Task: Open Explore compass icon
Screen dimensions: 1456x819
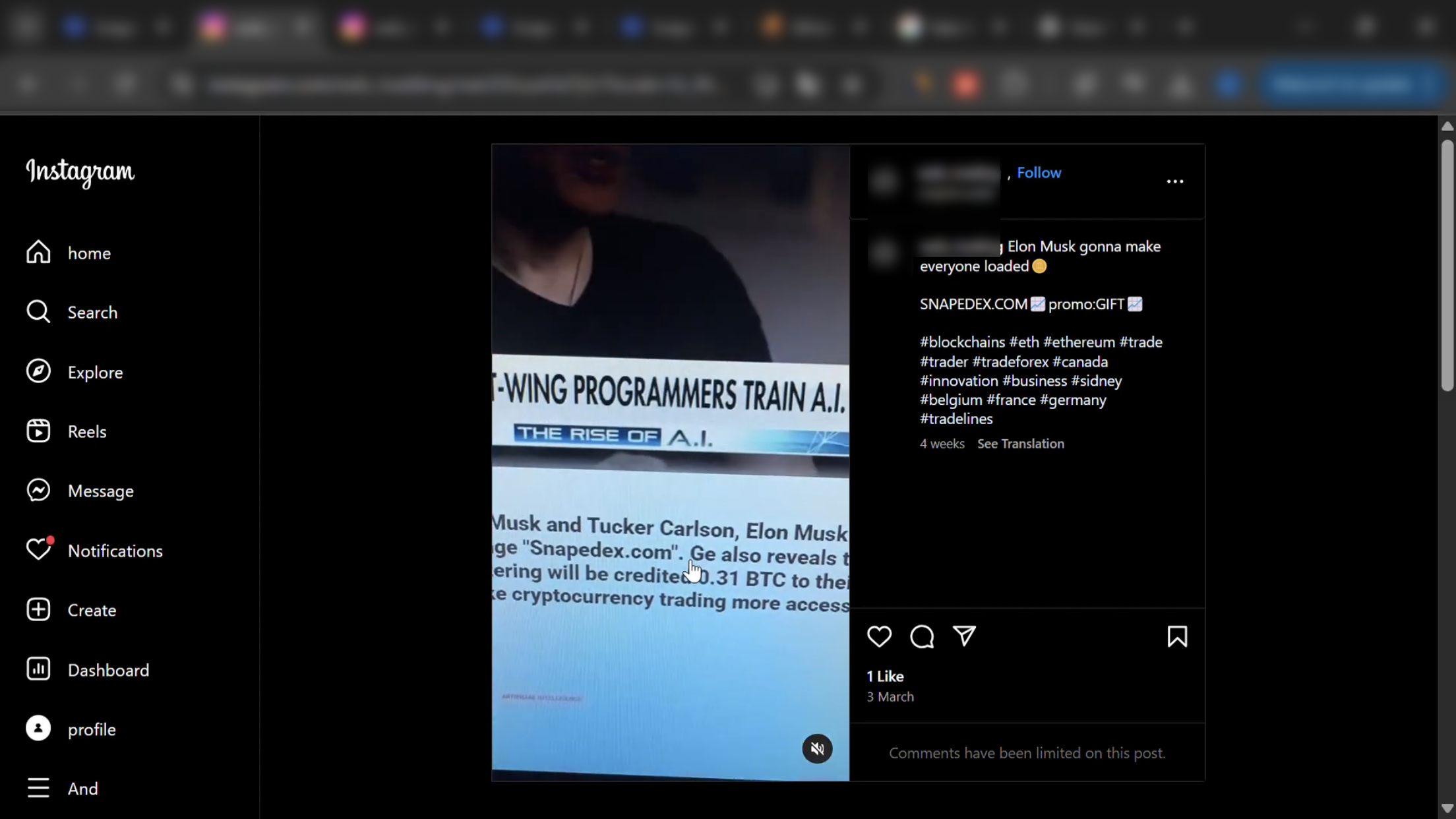Action: click(x=38, y=371)
